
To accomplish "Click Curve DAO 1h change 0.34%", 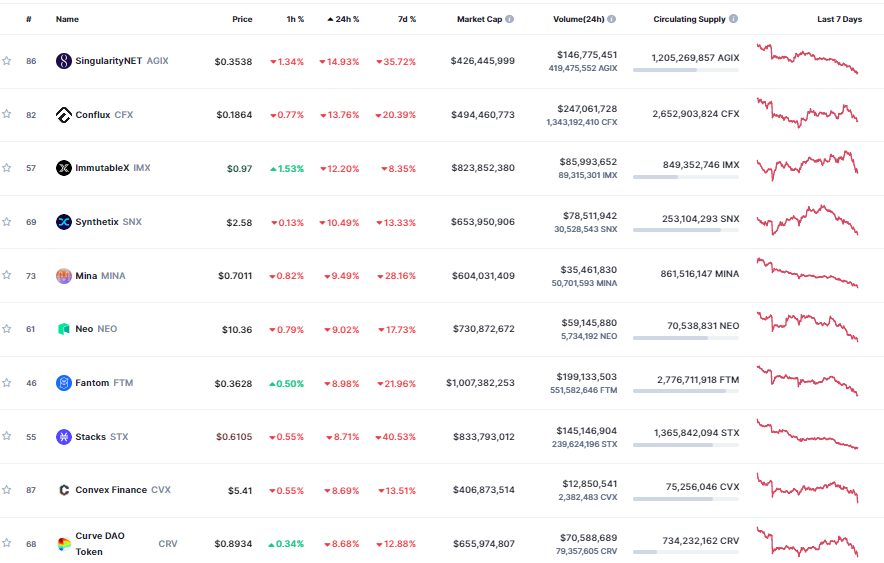I will click(x=286, y=544).
